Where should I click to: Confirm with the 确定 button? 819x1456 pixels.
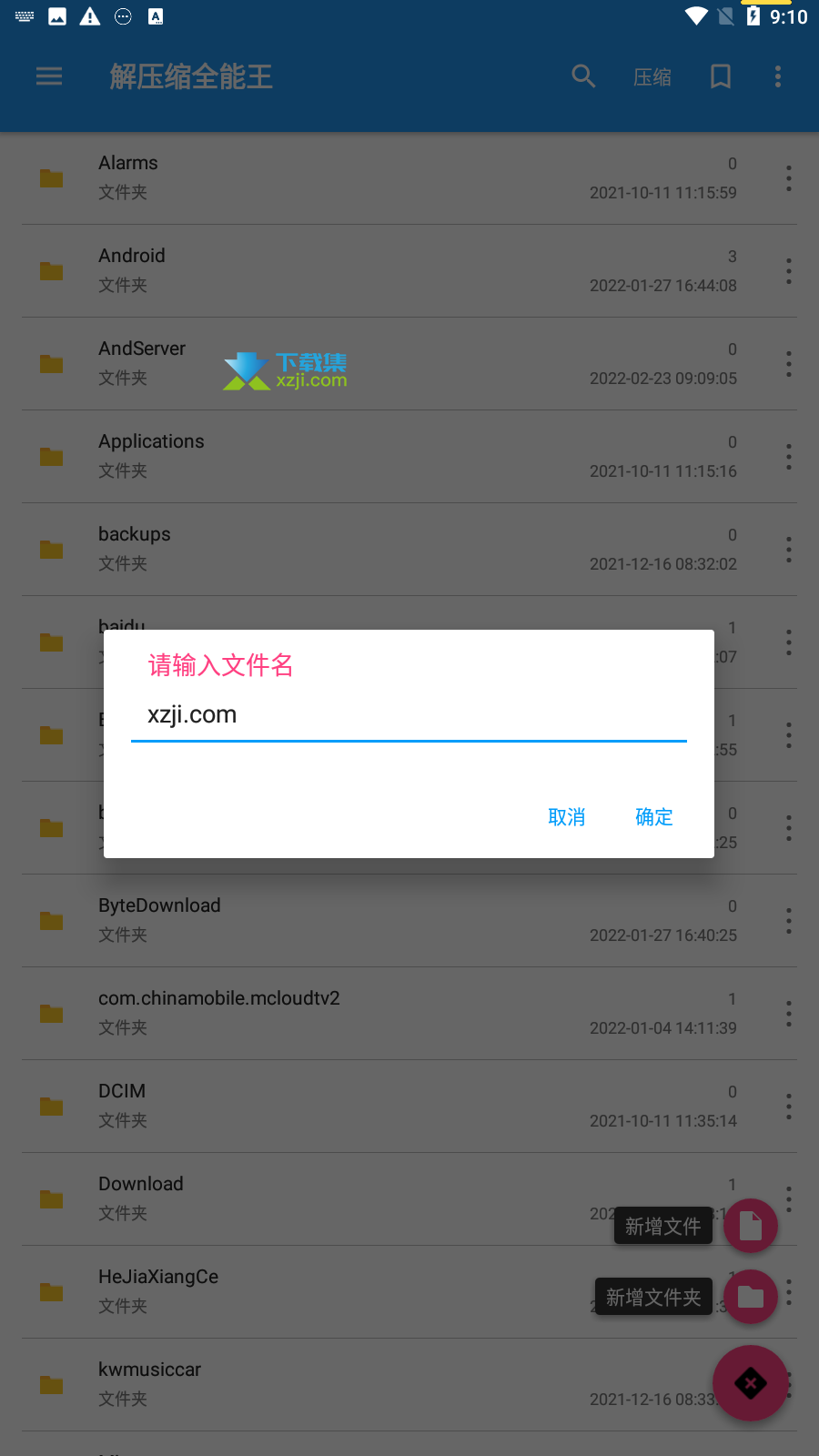click(x=654, y=817)
